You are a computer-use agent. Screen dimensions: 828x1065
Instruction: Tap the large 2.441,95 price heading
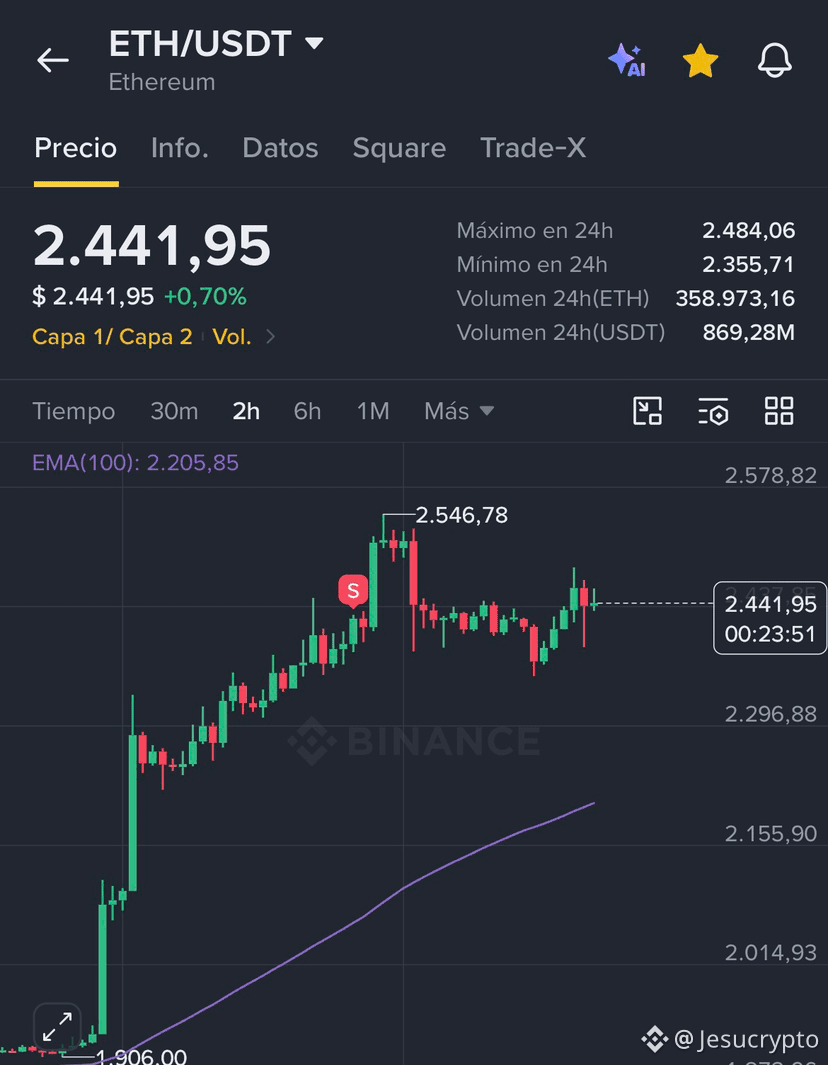click(152, 245)
